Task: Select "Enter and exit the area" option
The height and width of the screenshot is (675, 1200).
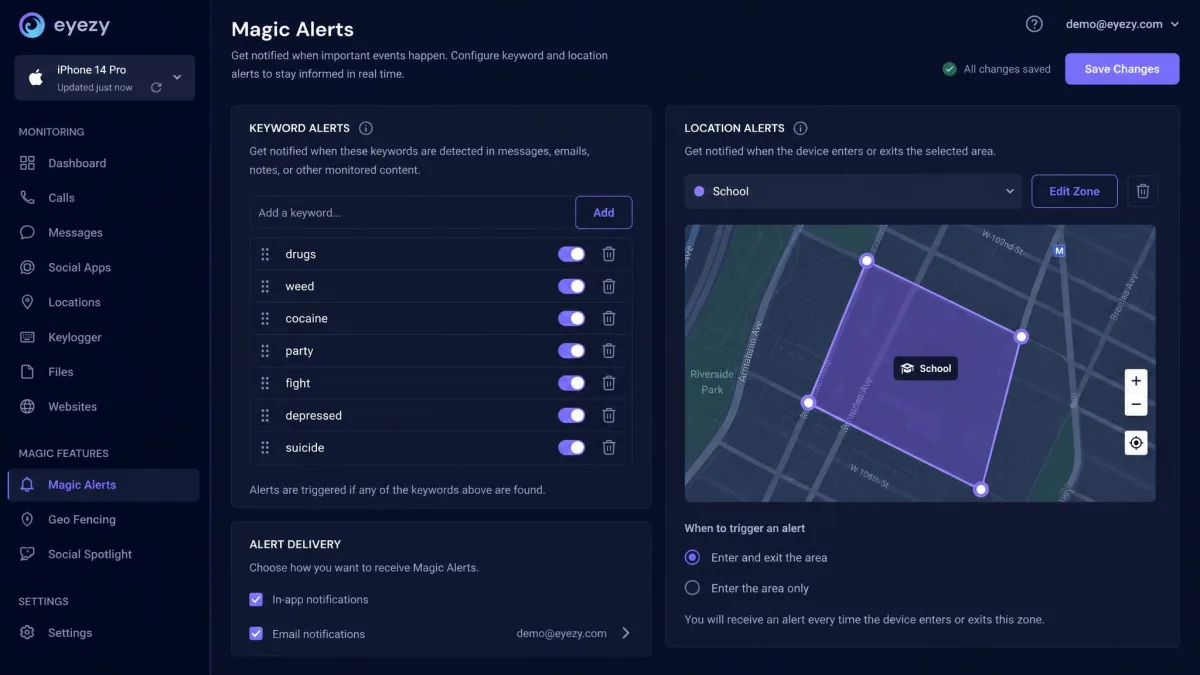Action: coord(692,557)
